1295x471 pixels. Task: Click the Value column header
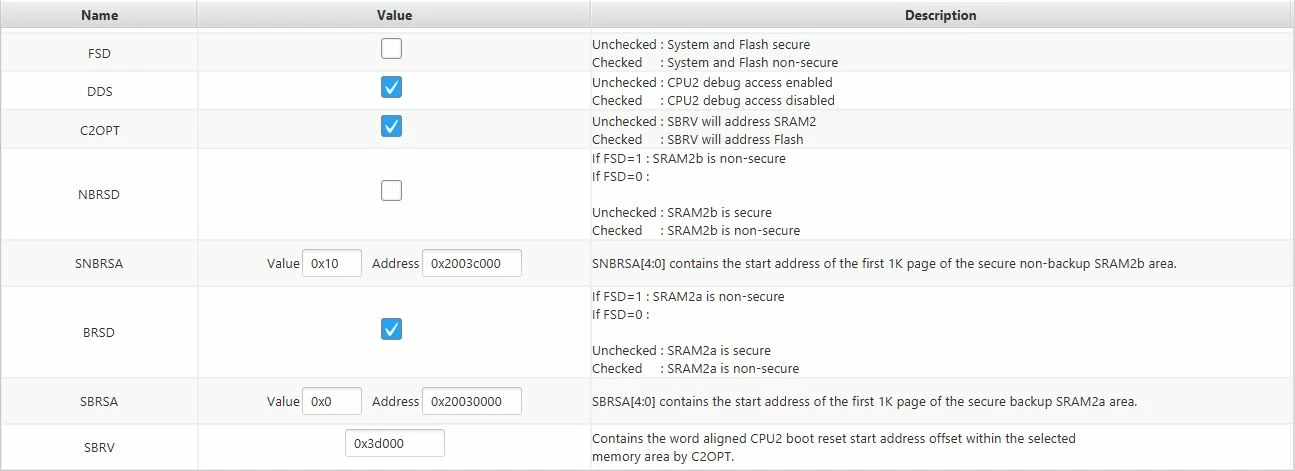click(x=394, y=15)
